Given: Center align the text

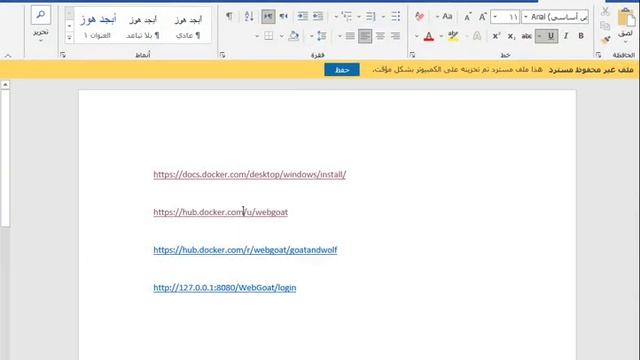Looking at the screenshot, I should coord(380,36).
